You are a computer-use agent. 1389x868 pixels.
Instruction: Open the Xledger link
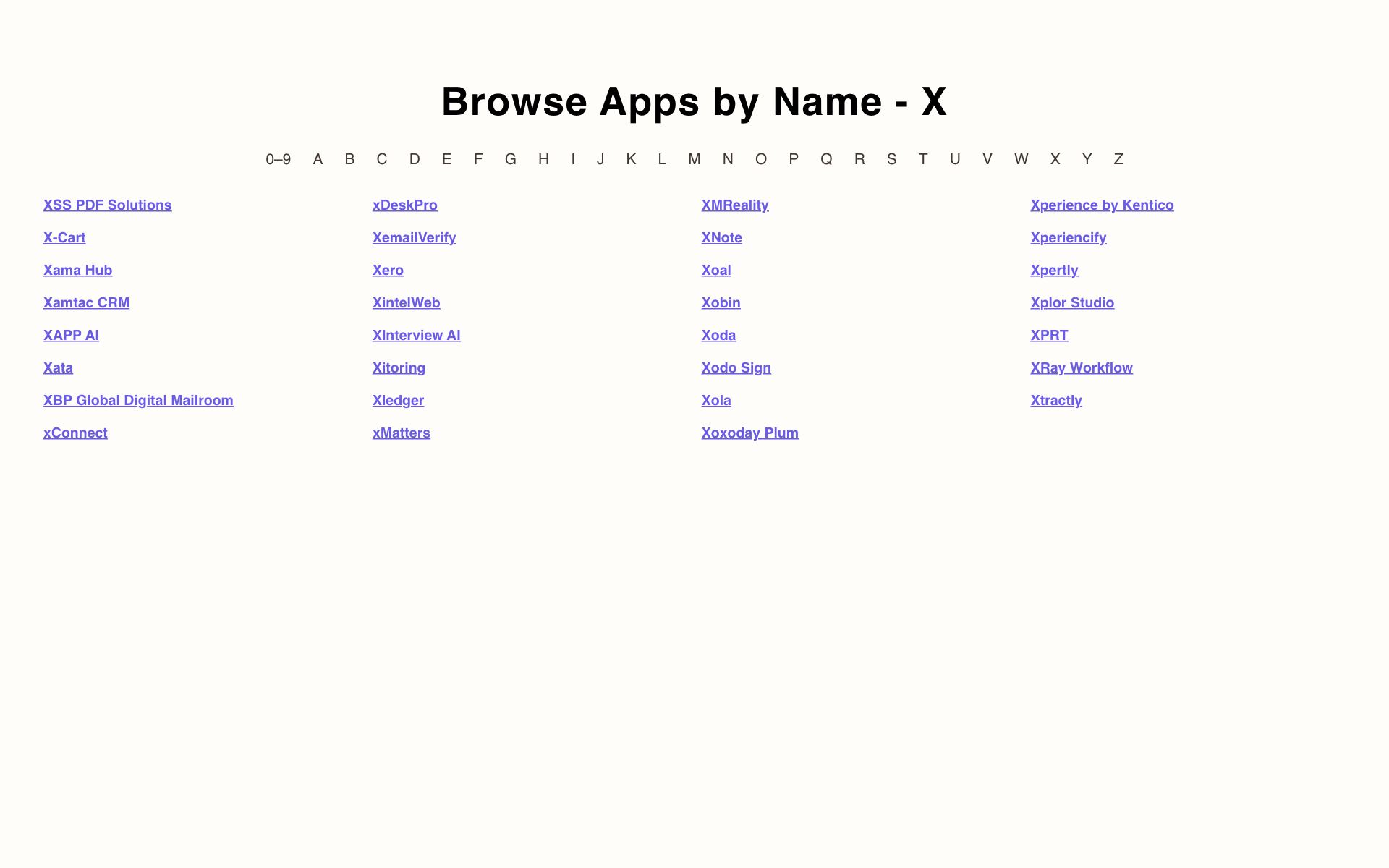(398, 400)
